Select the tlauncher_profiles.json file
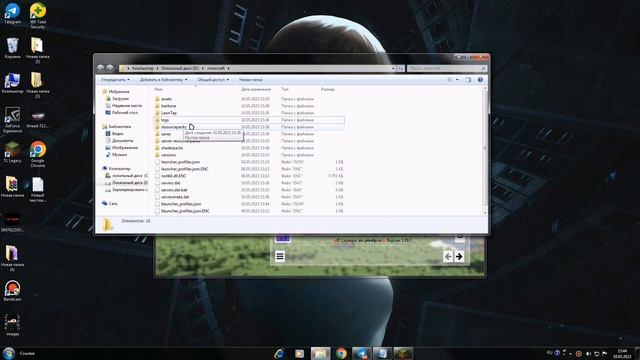 pyautogui.click(x=181, y=204)
